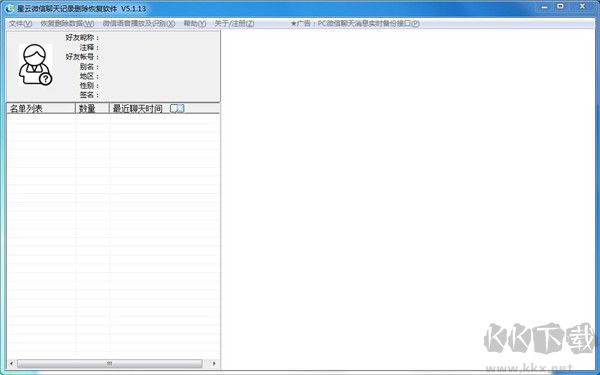Open the 微信语音播放及识别 menu

pos(139,23)
